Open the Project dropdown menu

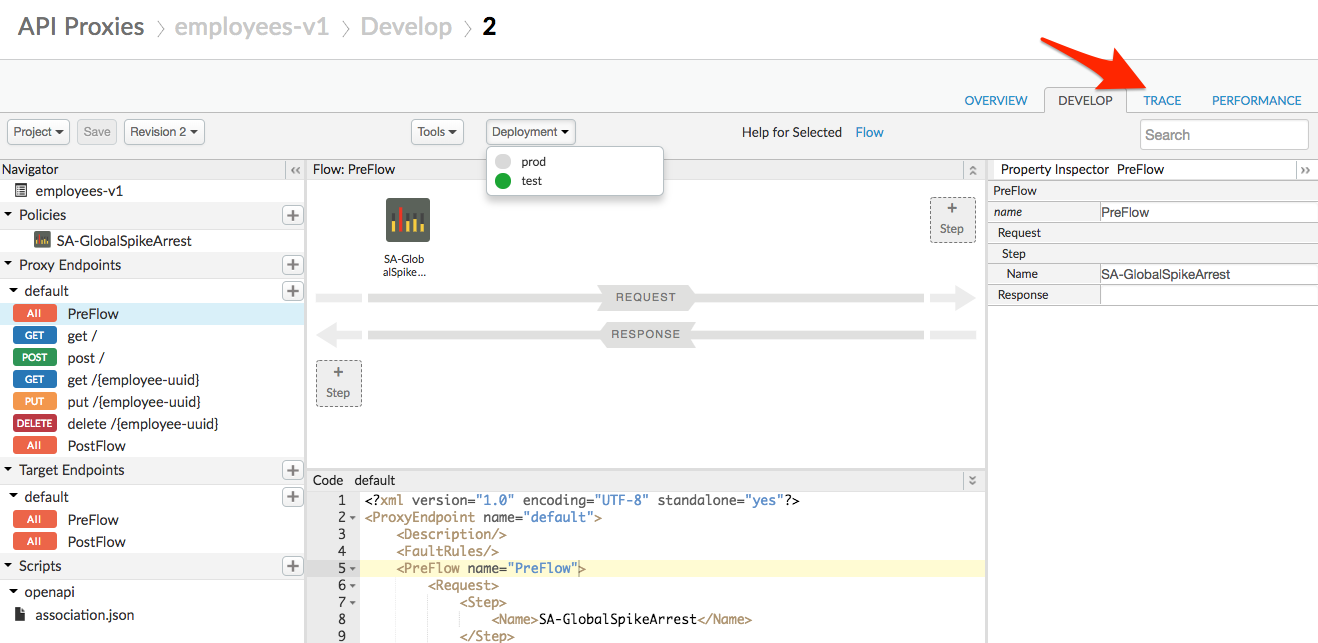click(x=40, y=132)
